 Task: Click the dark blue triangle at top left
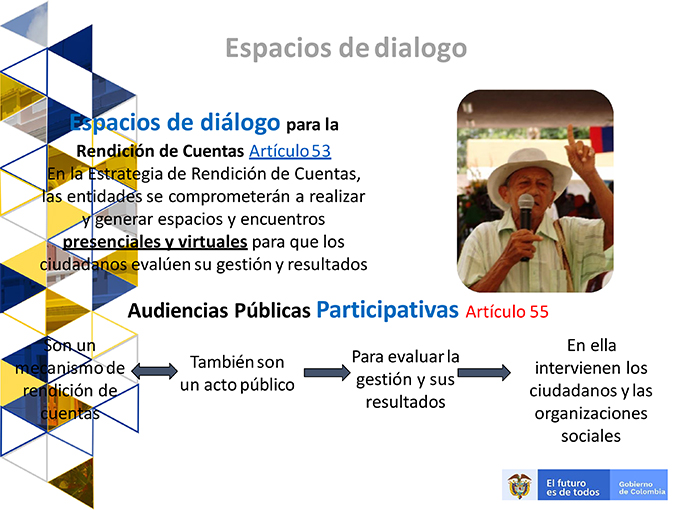(x=73, y=47)
